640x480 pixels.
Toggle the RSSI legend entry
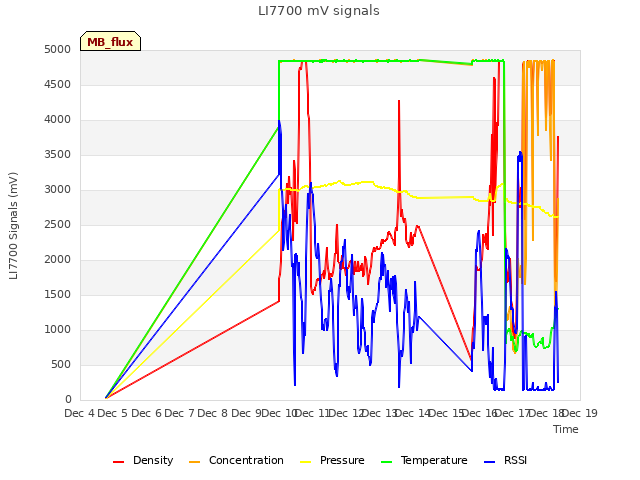(x=505, y=461)
